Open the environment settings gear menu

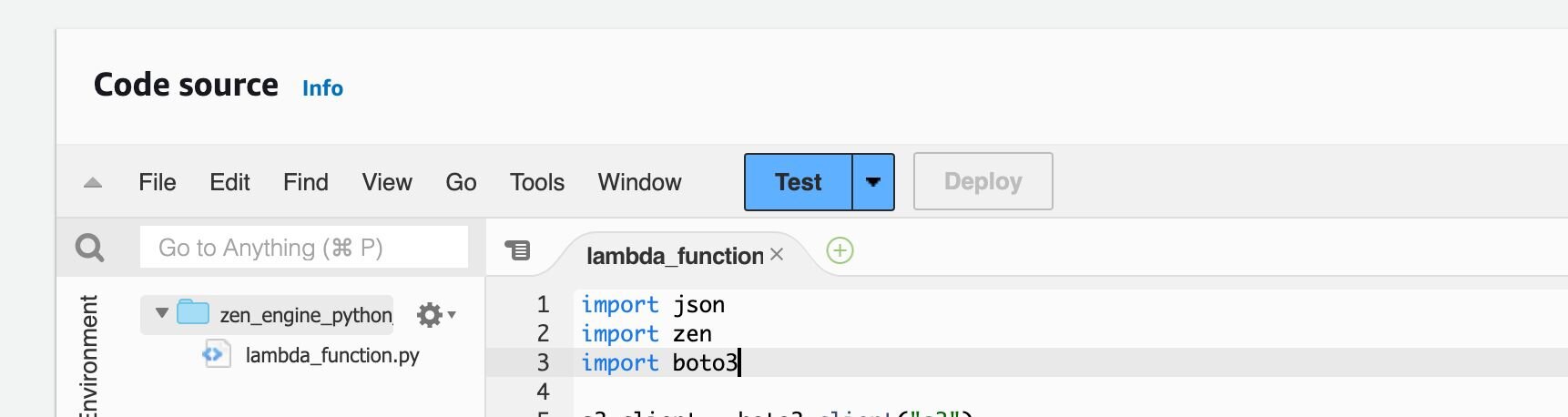(x=434, y=315)
